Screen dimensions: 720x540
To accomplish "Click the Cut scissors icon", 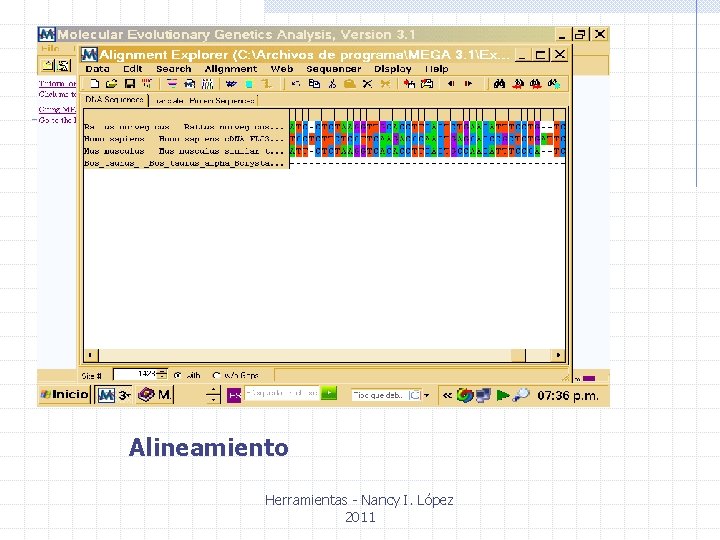I will click(x=332, y=84).
